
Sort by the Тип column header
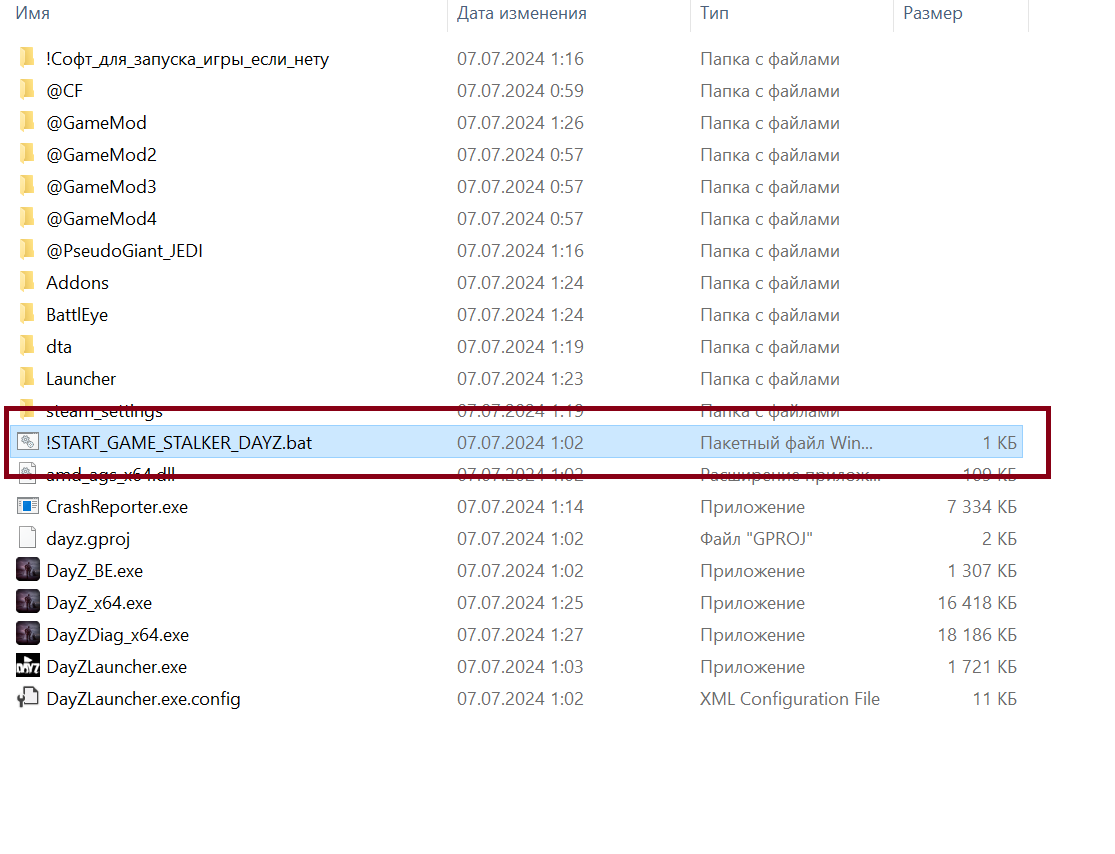click(x=714, y=14)
